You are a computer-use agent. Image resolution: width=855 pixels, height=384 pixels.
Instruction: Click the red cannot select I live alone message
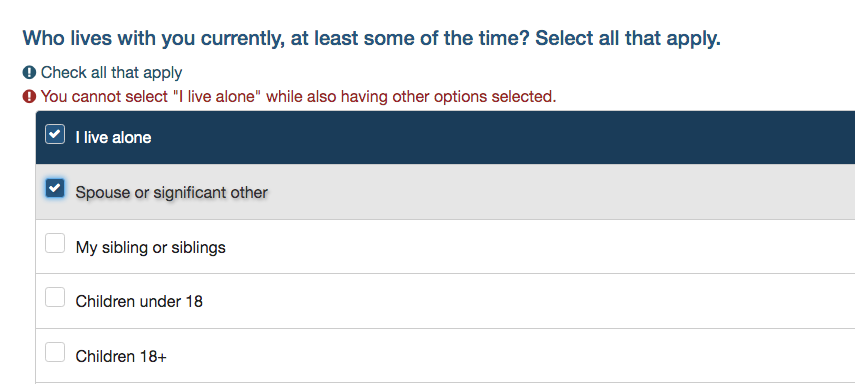298,97
